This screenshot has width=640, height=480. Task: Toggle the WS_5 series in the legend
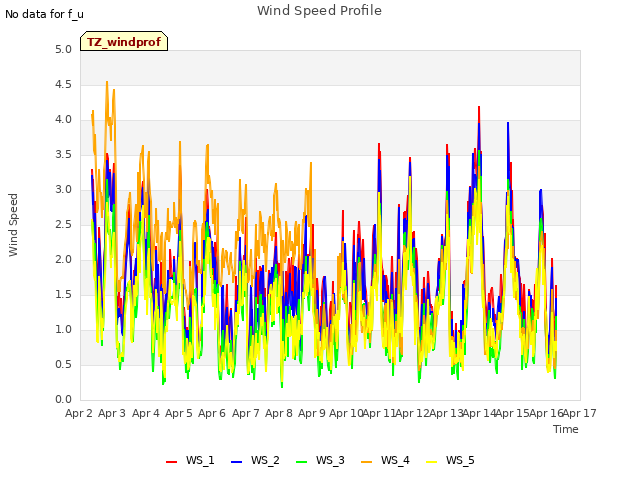pos(450,460)
